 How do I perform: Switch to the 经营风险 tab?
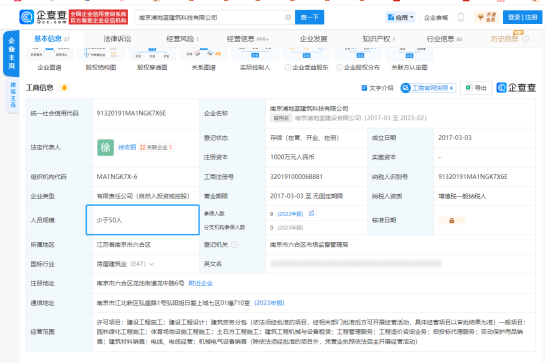click(182, 39)
